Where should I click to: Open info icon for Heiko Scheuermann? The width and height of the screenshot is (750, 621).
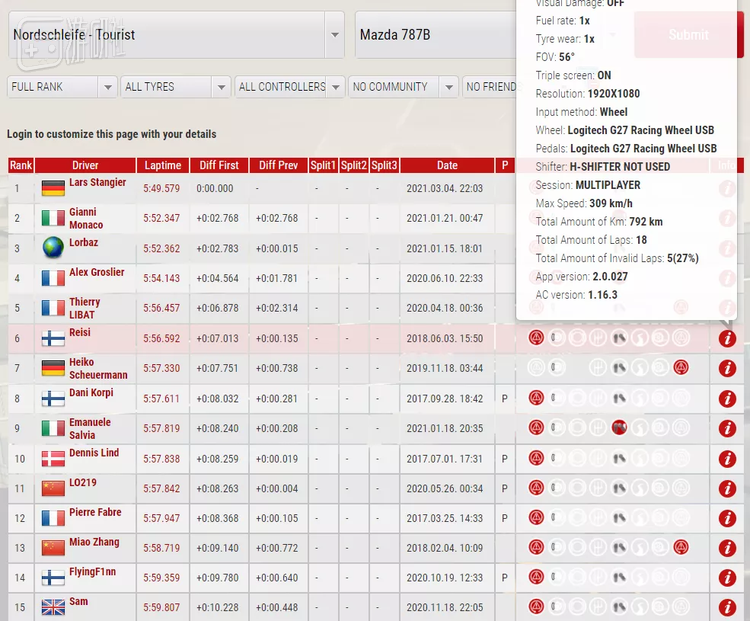727,369
